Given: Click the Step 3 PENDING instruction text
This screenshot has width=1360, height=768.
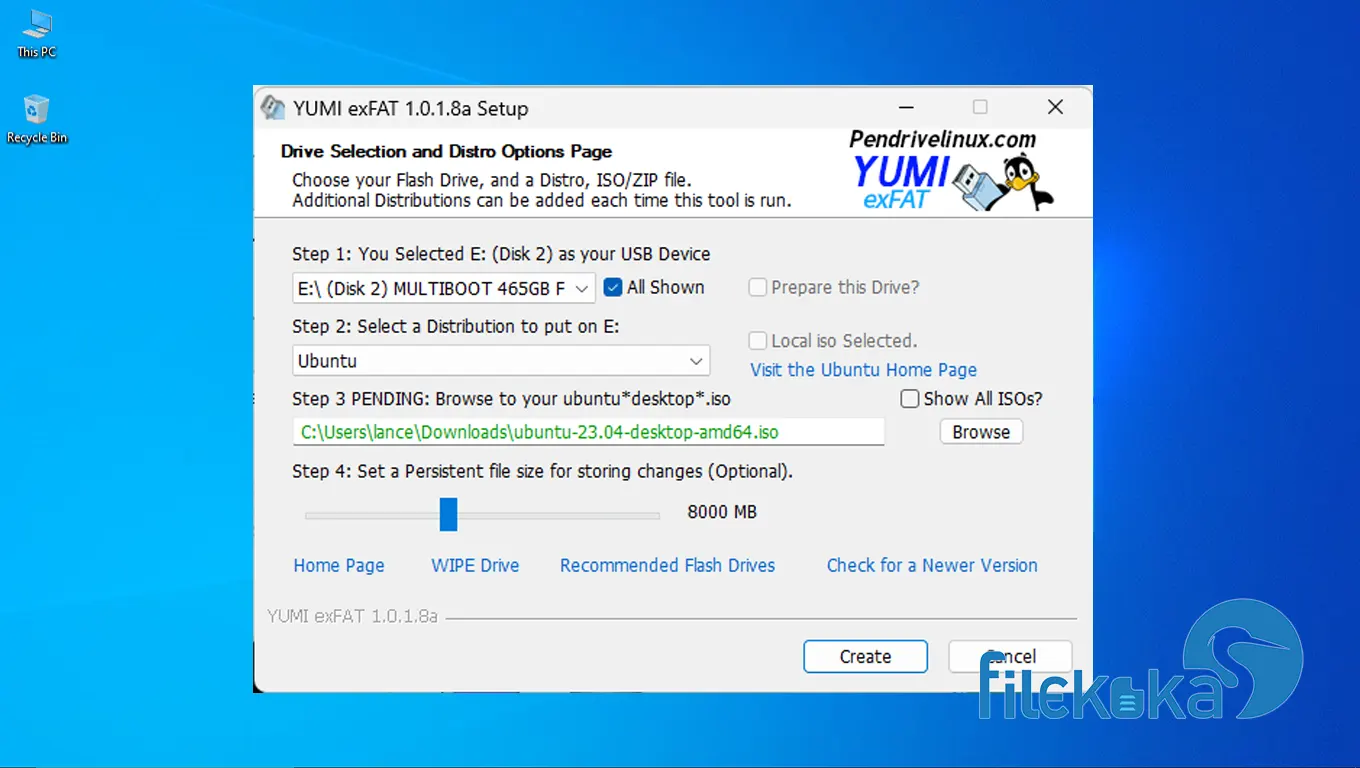Looking at the screenshot, I should click(x=511, y=399).
